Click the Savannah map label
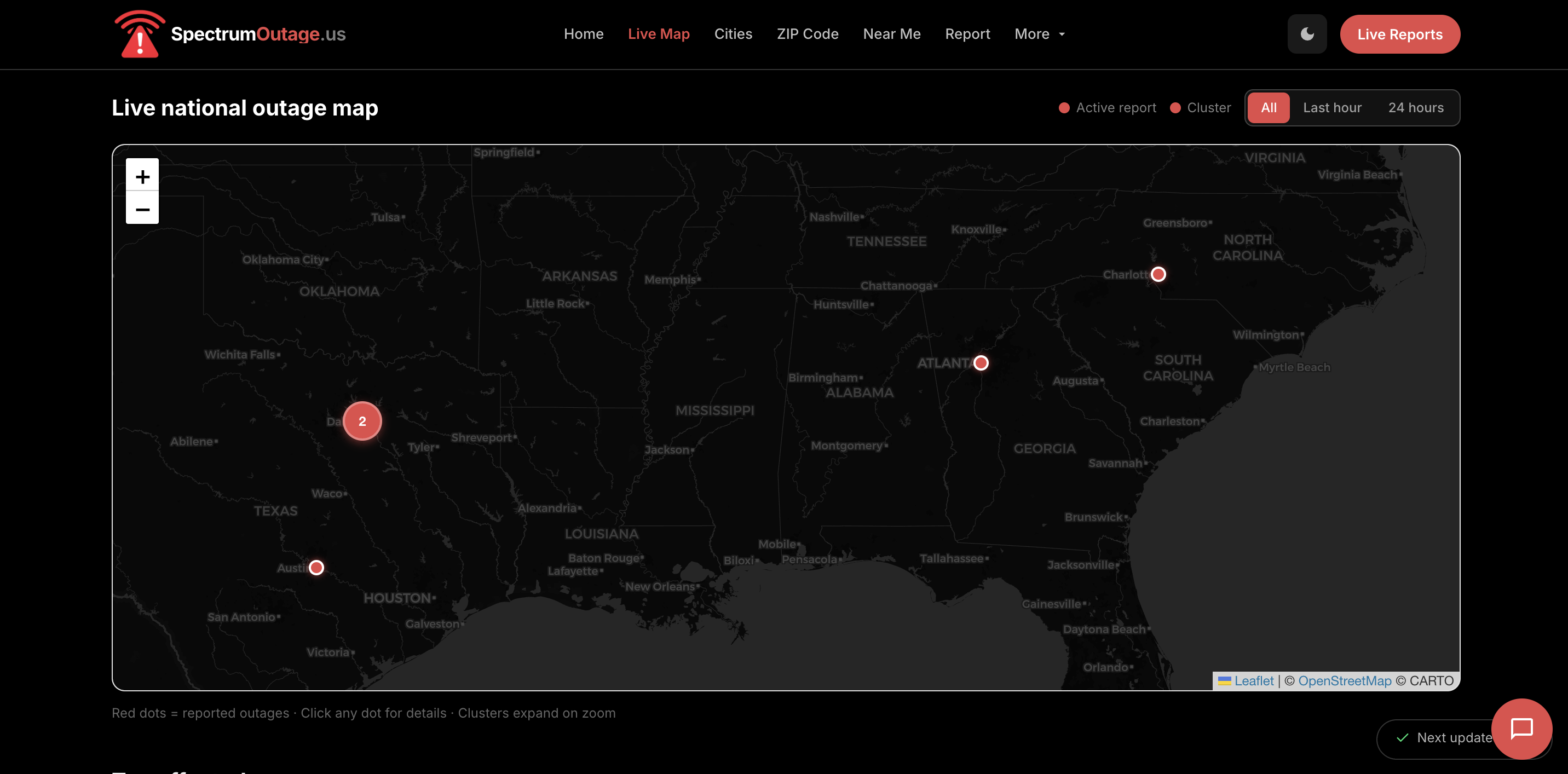The height and width of the screenshot is (774, 1568). coord(1115,463)
